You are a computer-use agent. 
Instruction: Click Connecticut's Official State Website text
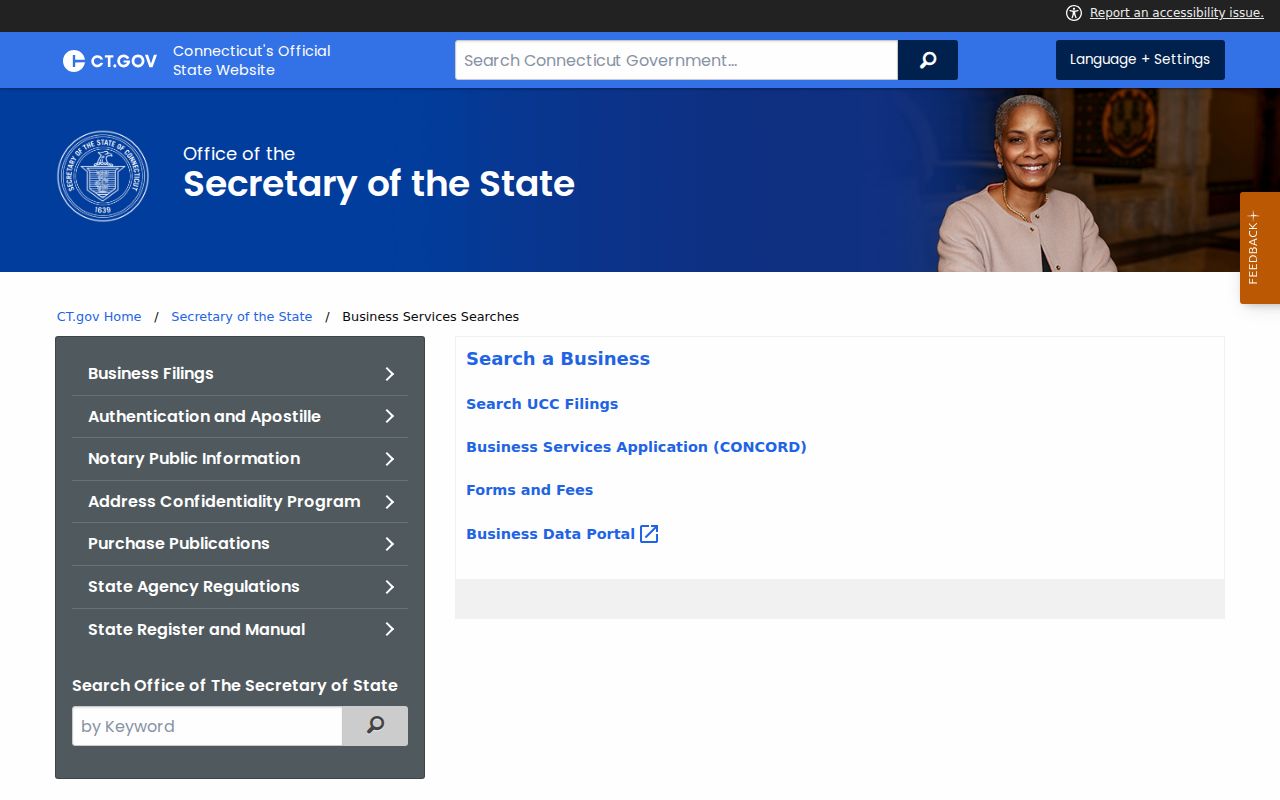[x=252, y=60]
